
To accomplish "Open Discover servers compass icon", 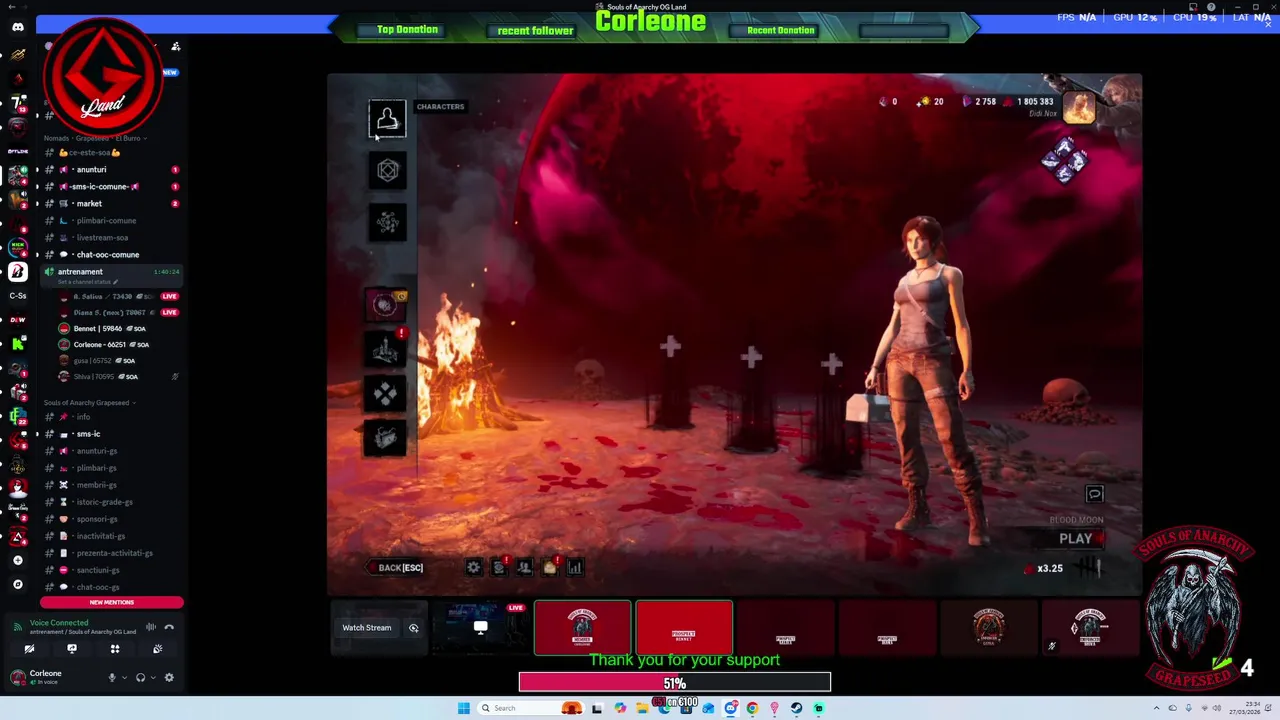I will click(18, 584).
